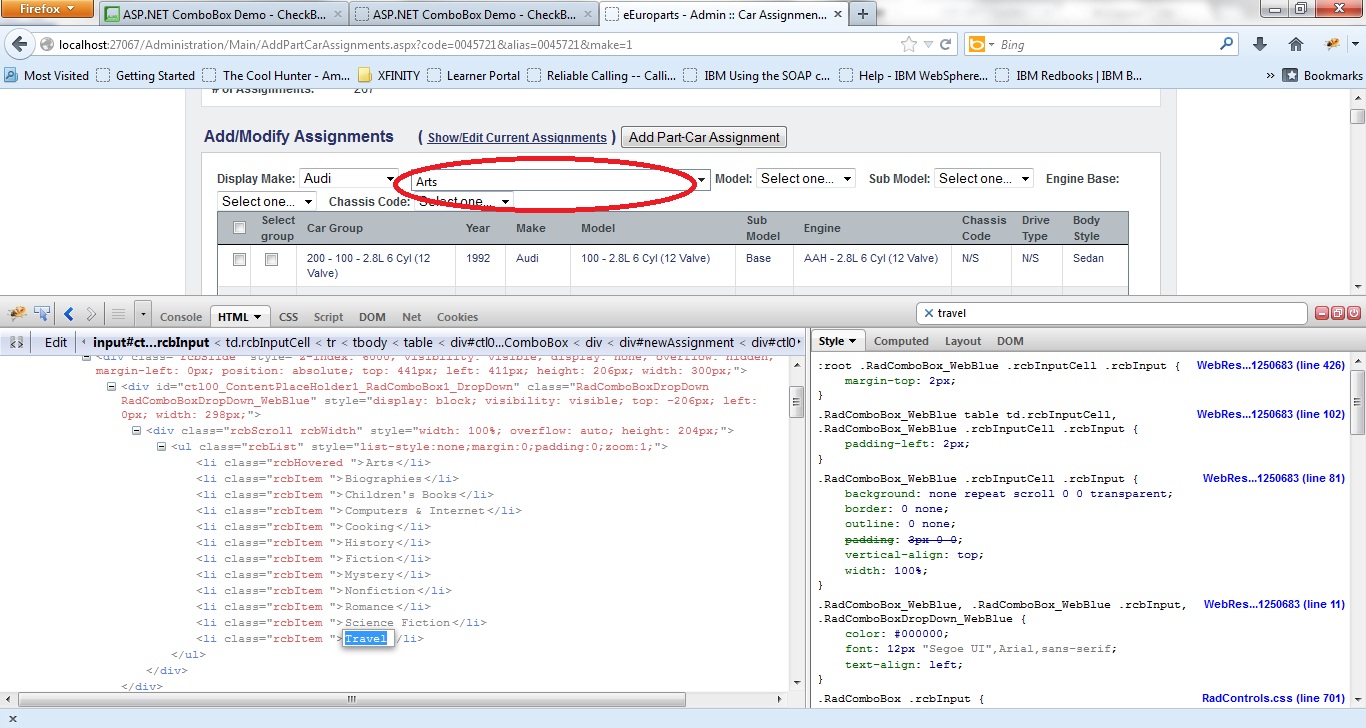
Task: Click the search magnifier in Bing box
Action: [x=1226, y=44]
